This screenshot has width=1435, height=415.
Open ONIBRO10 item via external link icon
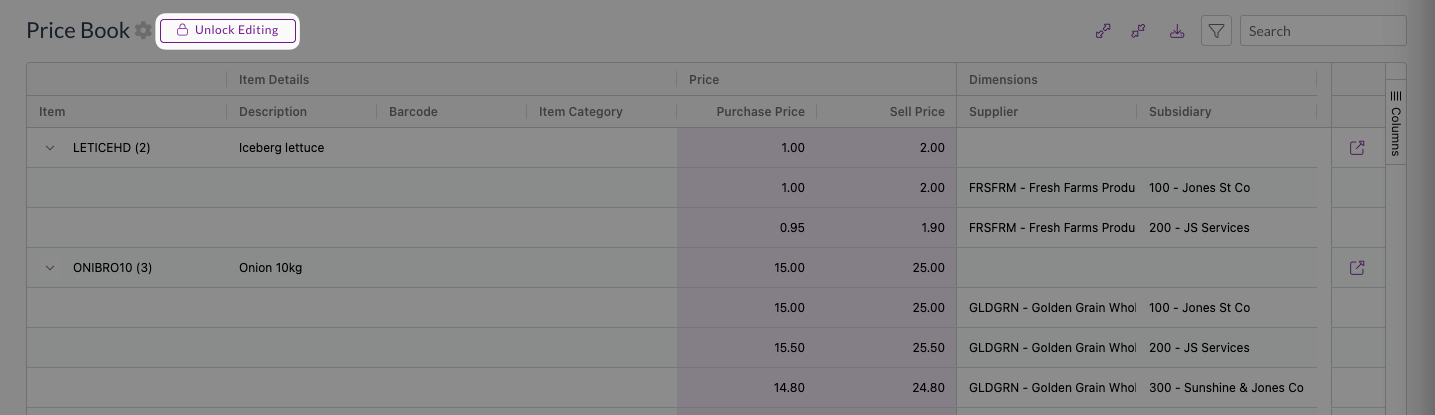1357,268
